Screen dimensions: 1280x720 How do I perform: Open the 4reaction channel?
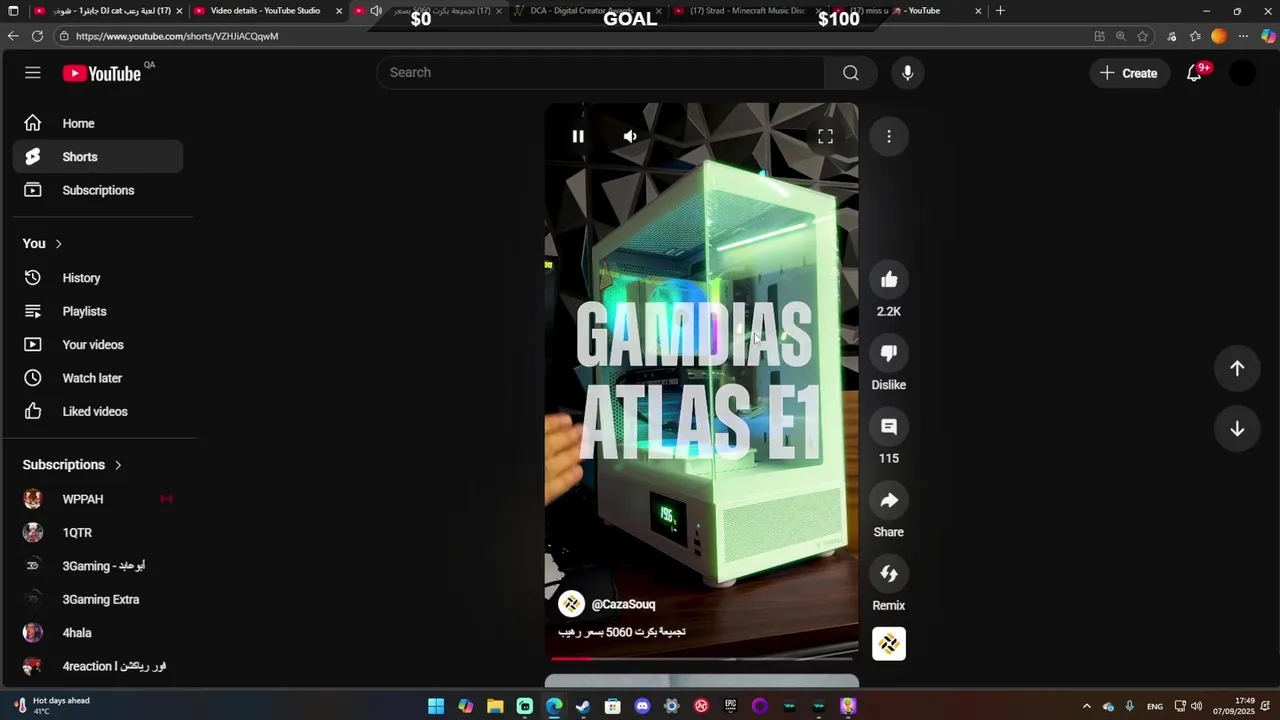pyautogui.click(x=98, y=666)
